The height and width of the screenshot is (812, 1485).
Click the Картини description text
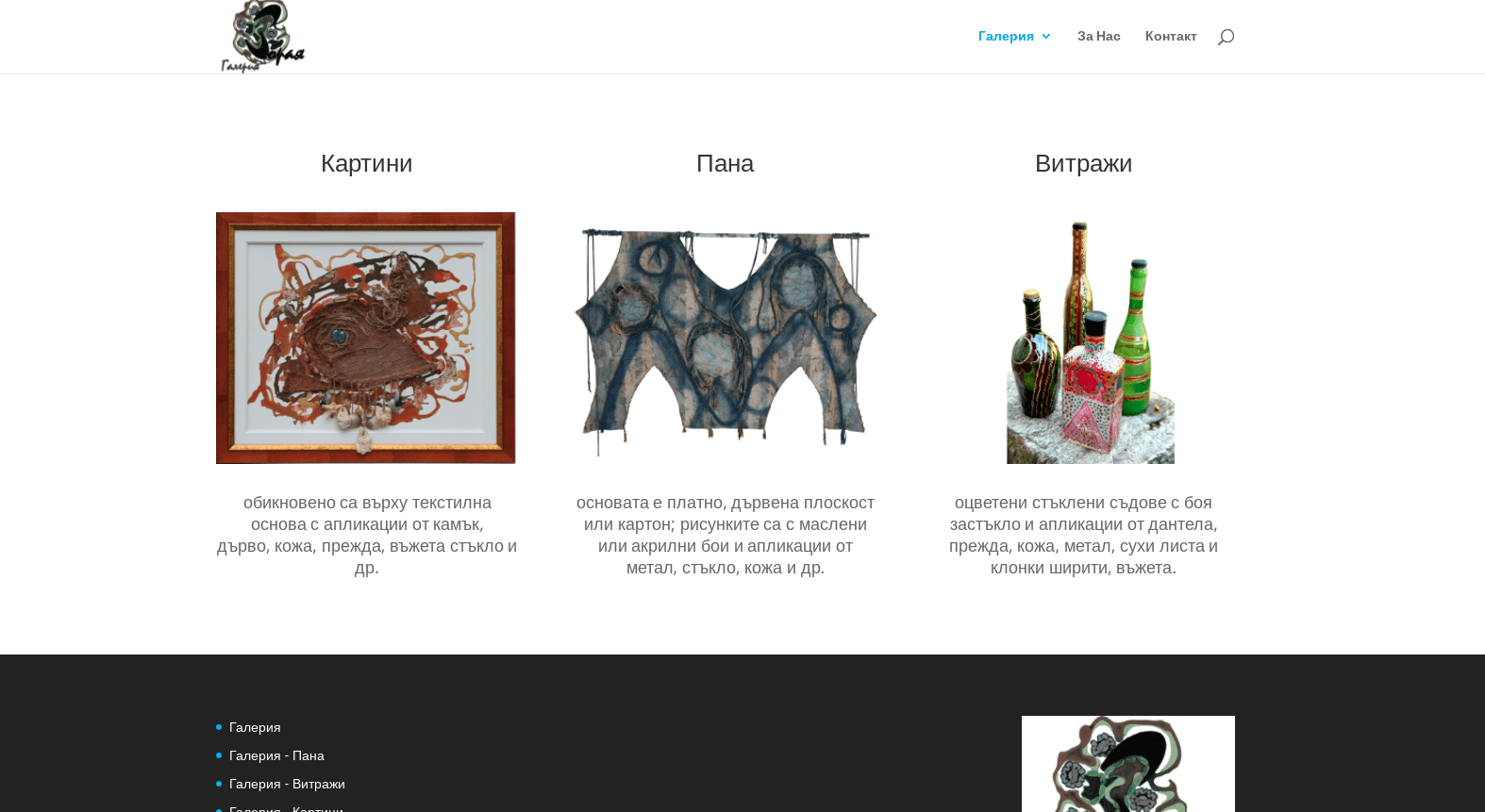(367, 535)
